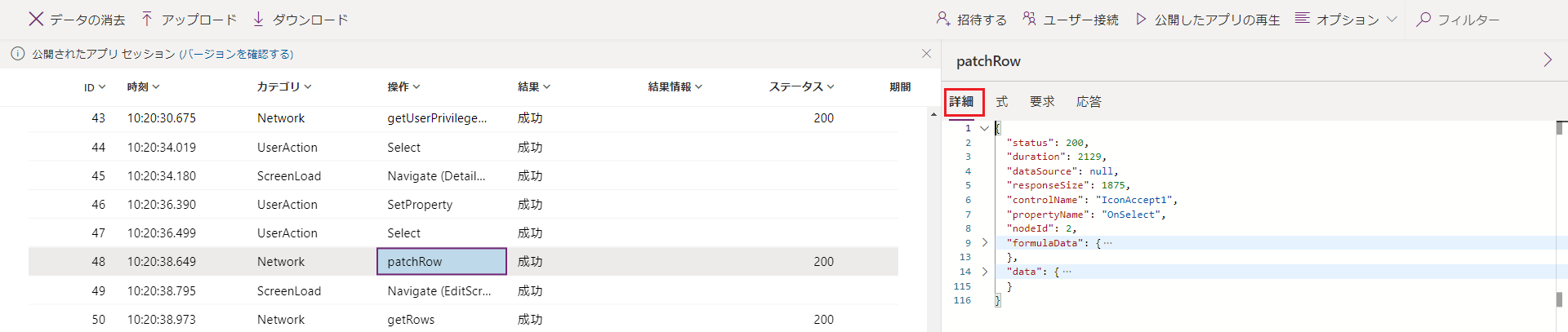
Task: Open the ステータス column sort dropdown
Action: pyautogui.click(x=801, y=86)
